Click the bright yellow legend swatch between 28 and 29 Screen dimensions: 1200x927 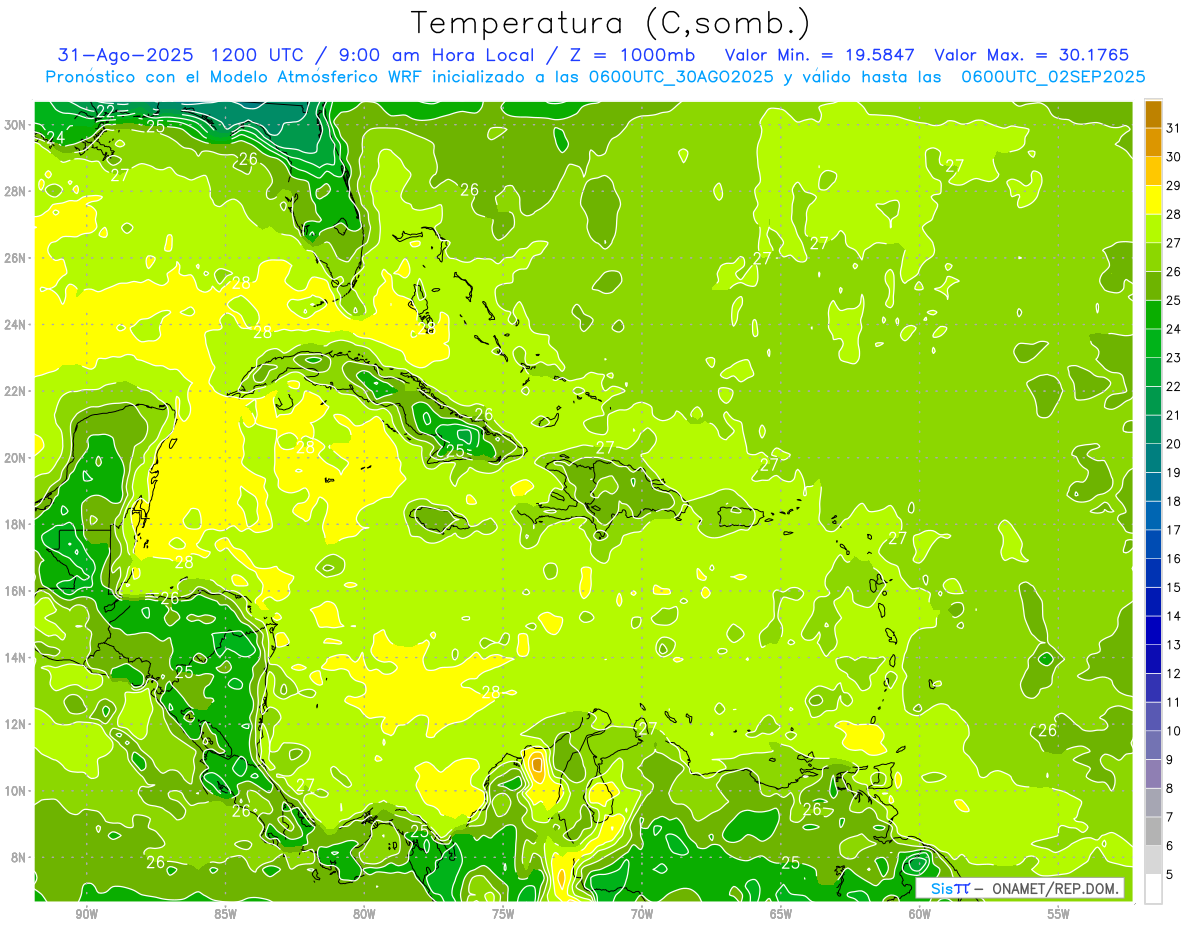pos(1153,200)
